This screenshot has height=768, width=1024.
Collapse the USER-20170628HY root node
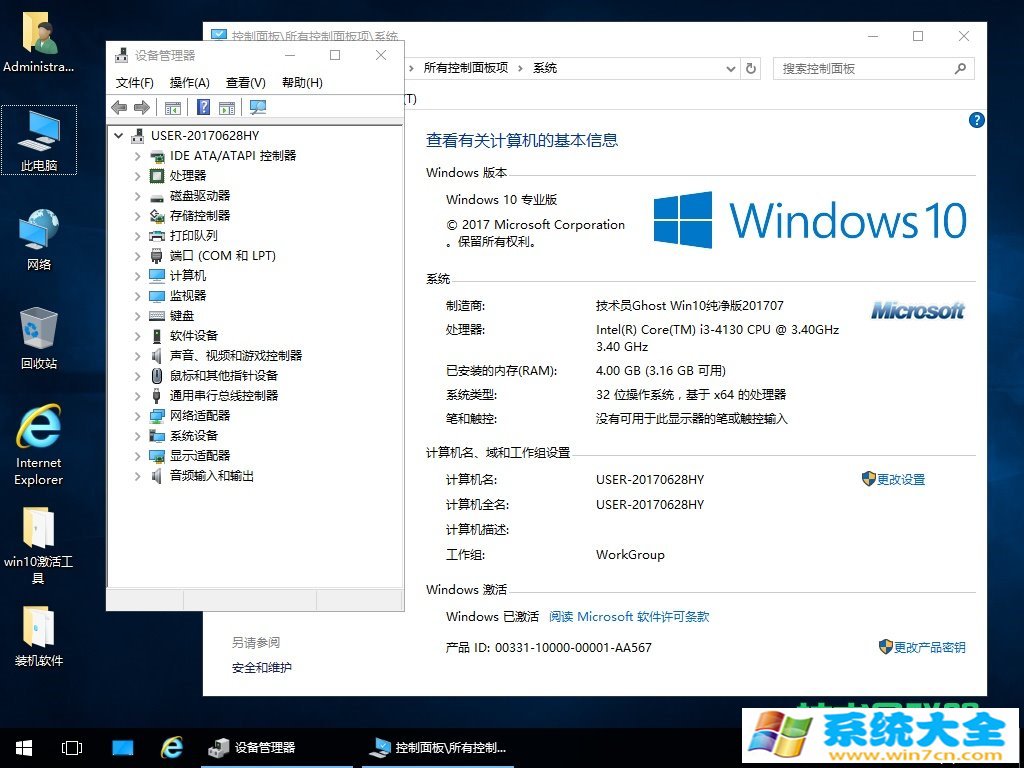118,135
